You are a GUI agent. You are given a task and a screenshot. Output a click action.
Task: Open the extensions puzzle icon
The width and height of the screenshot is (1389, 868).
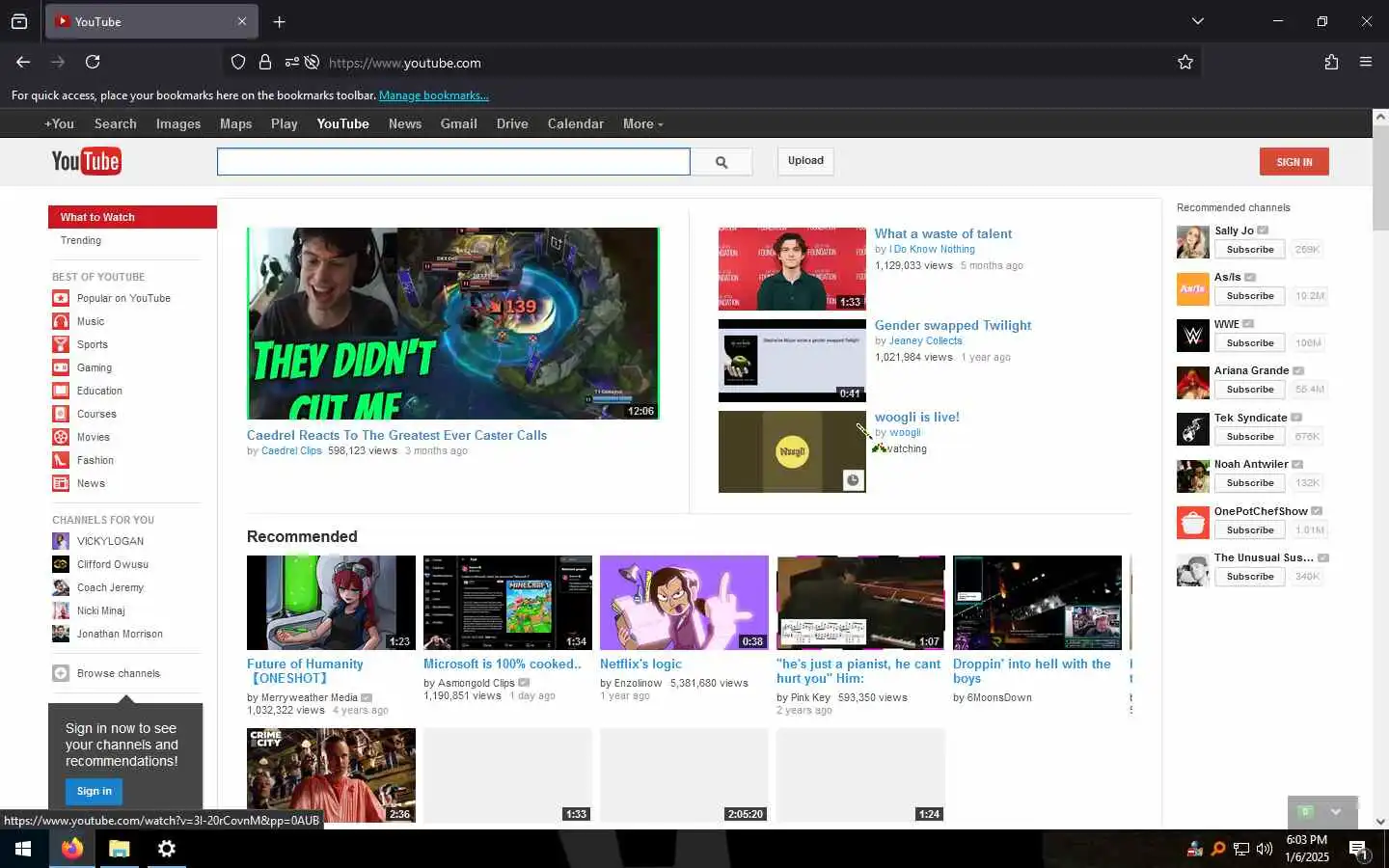(x=1331, y=62)
